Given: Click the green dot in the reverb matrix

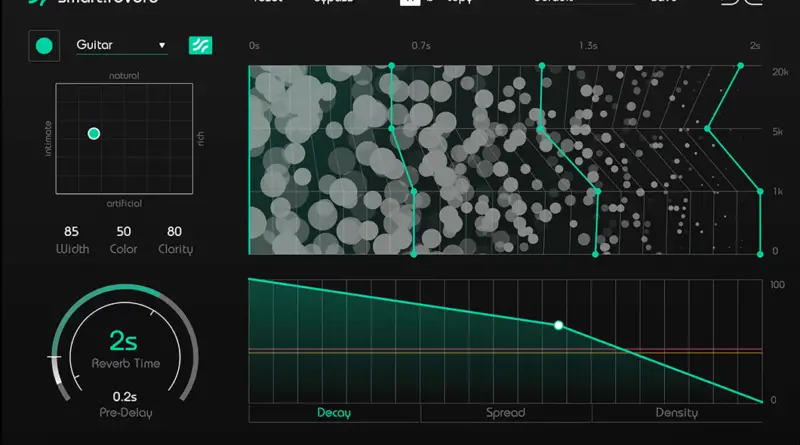Looking at the screenshot, I should click(94, 134).
